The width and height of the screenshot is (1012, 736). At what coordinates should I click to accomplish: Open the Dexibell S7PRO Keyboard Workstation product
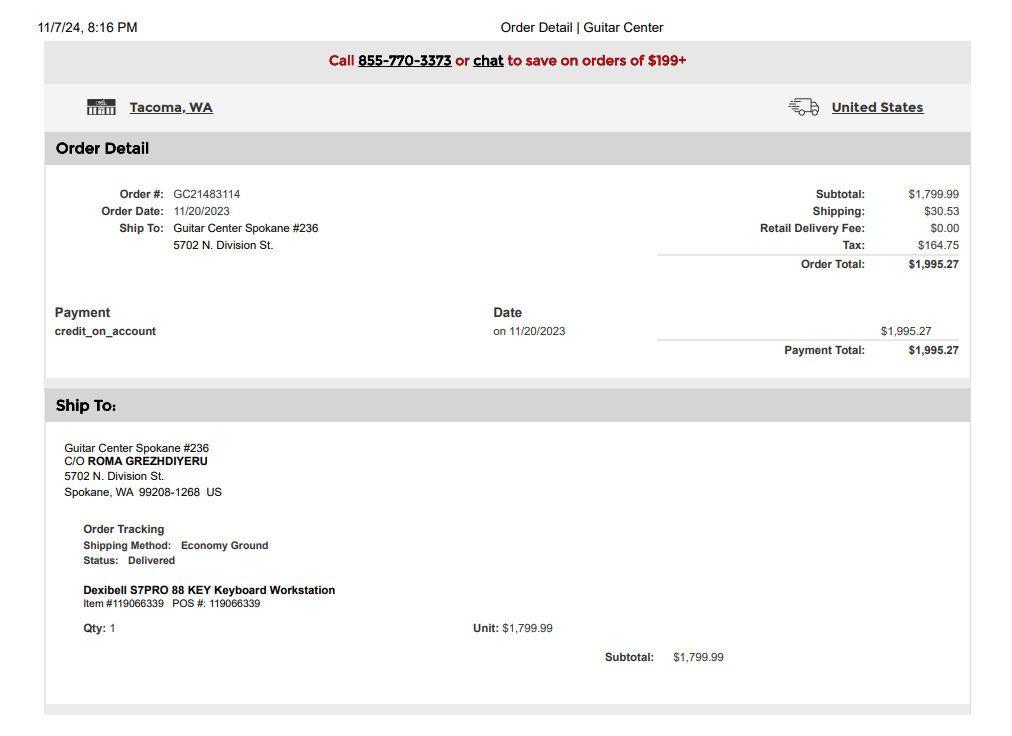point(209,590)
